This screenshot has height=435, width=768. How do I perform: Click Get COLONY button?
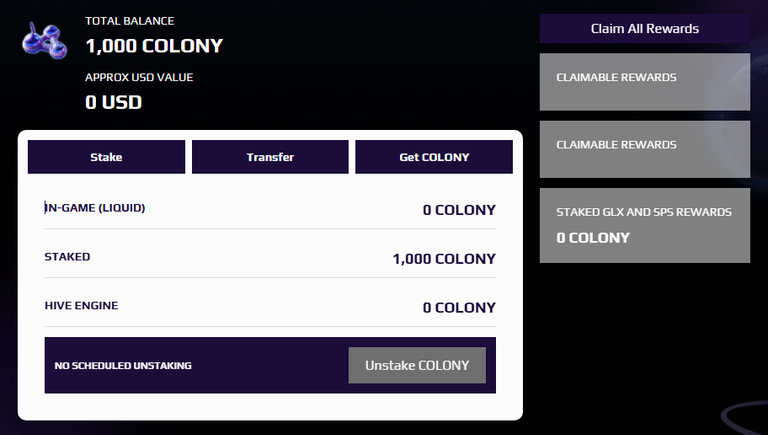434,157
